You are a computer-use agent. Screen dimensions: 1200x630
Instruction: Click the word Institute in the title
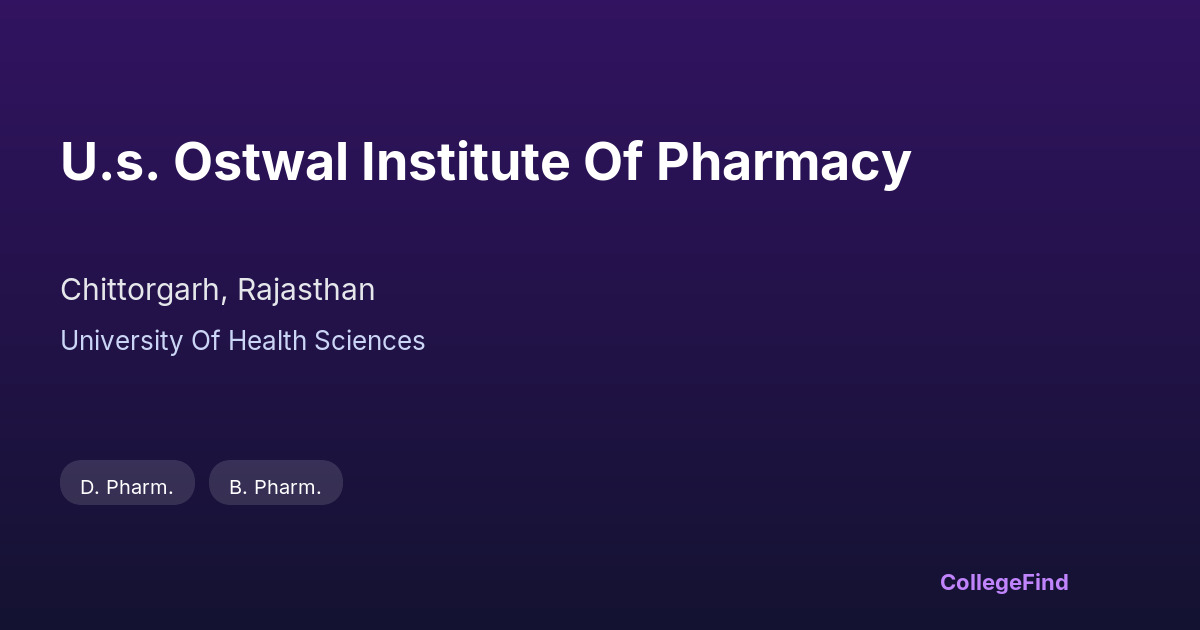click(465, 162)
